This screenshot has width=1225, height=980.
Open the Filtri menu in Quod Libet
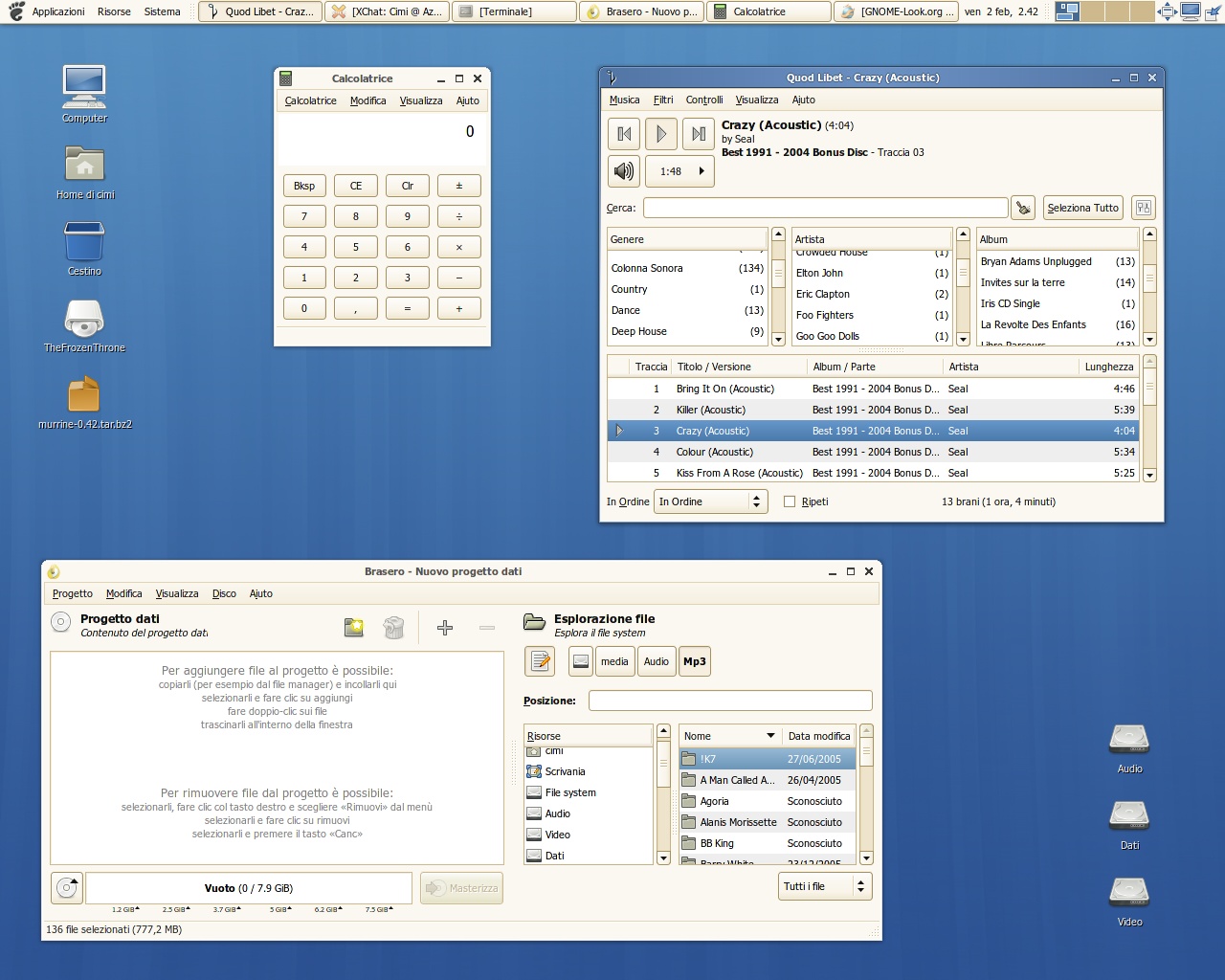point(663,100)
